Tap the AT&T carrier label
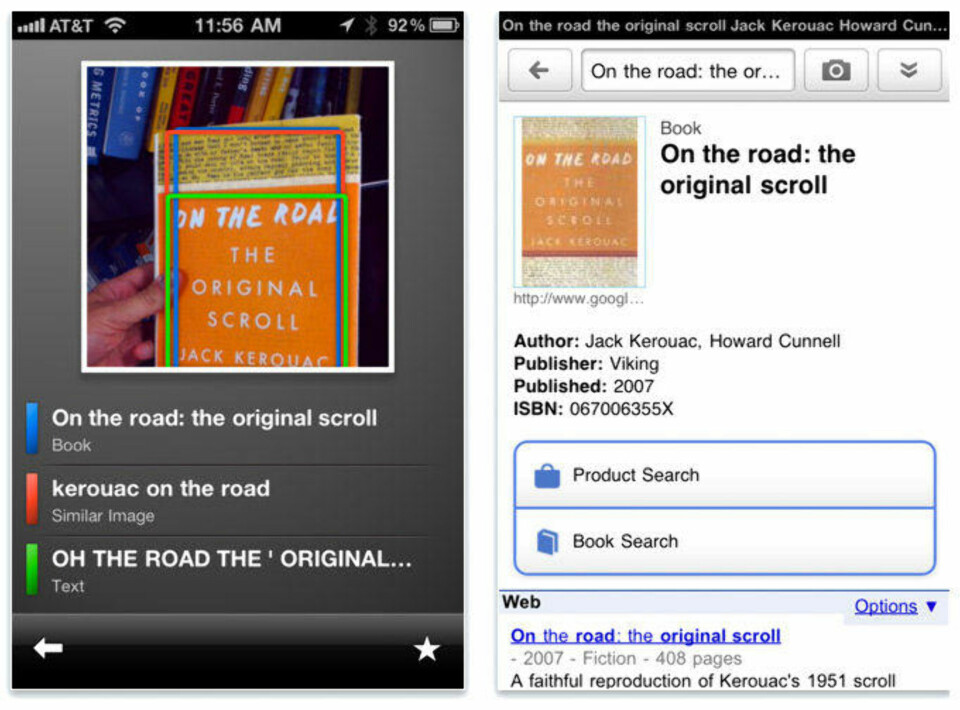The height and width of the screenshot is (710, 960). pos(71,26)
